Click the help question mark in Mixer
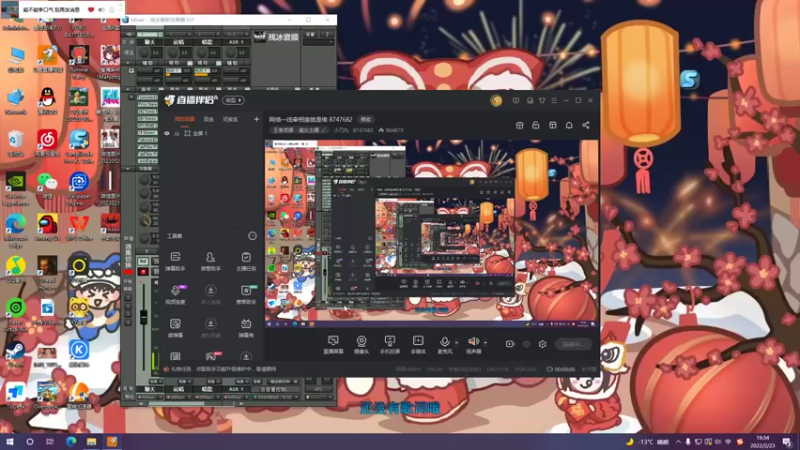This screenshot has width=800, height=450. coord(327,34)
